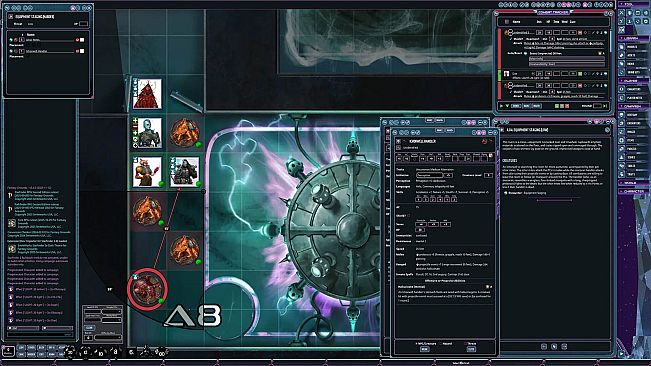The width and height of the screenshot is (651, 366).
Task: Toggle red faction button in tracker footer
Action: pyautogui.click(x=567, y=106)
